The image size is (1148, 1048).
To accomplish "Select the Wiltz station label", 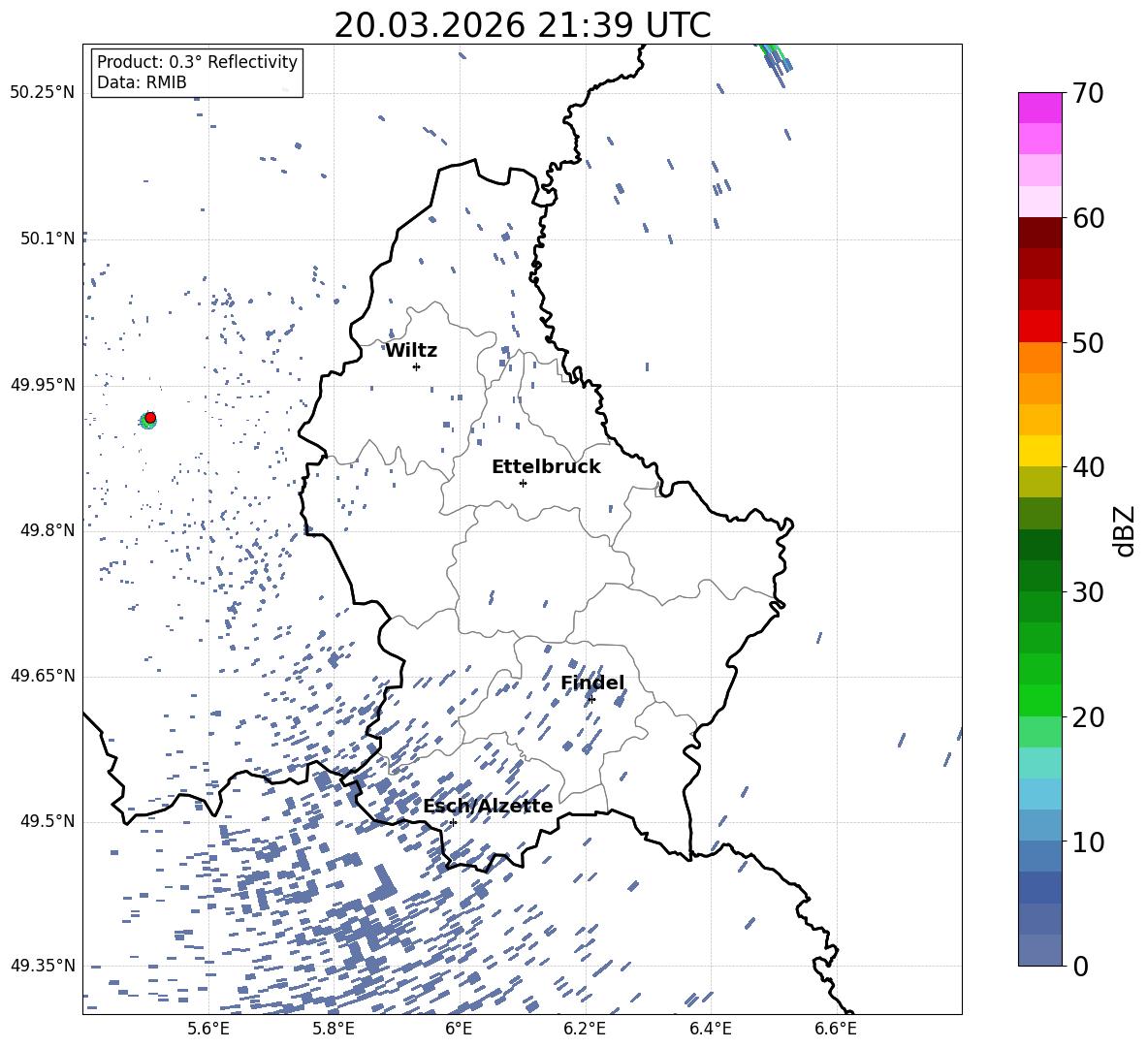I will point(411,350).
